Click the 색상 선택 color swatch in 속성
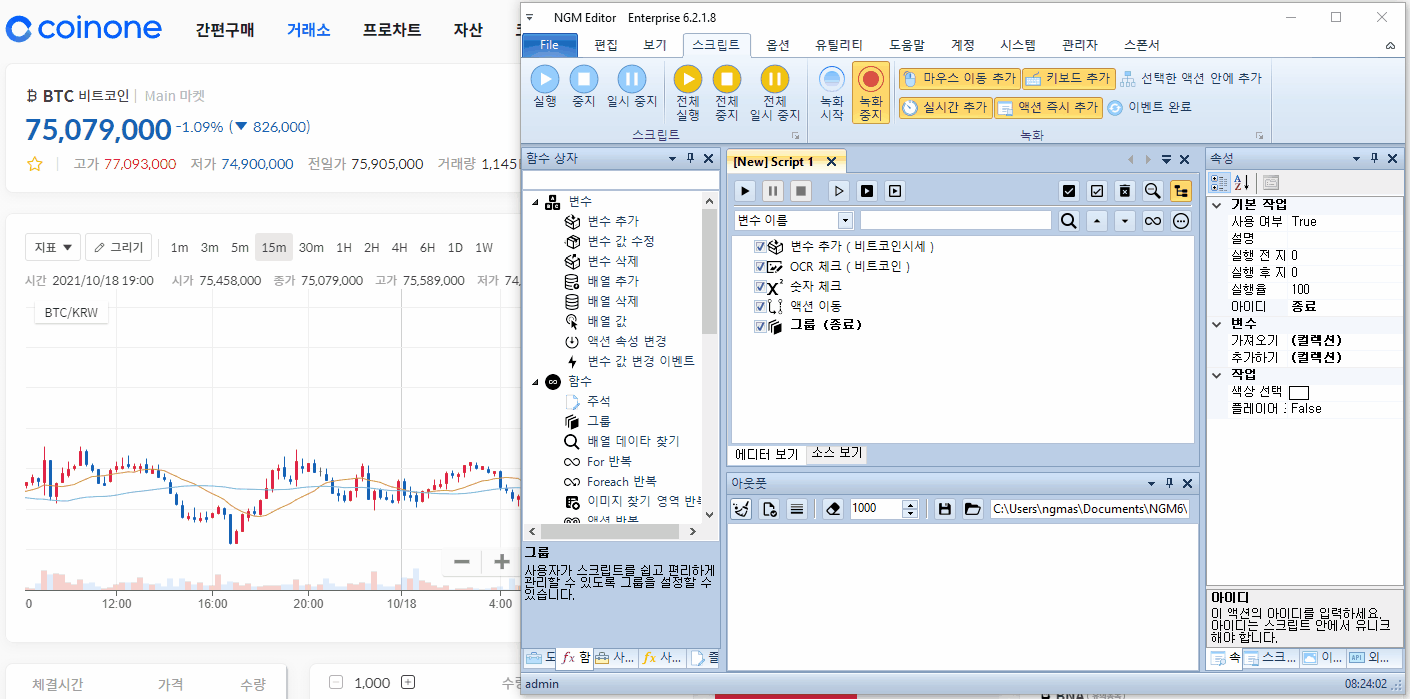 pos(1298,392)
